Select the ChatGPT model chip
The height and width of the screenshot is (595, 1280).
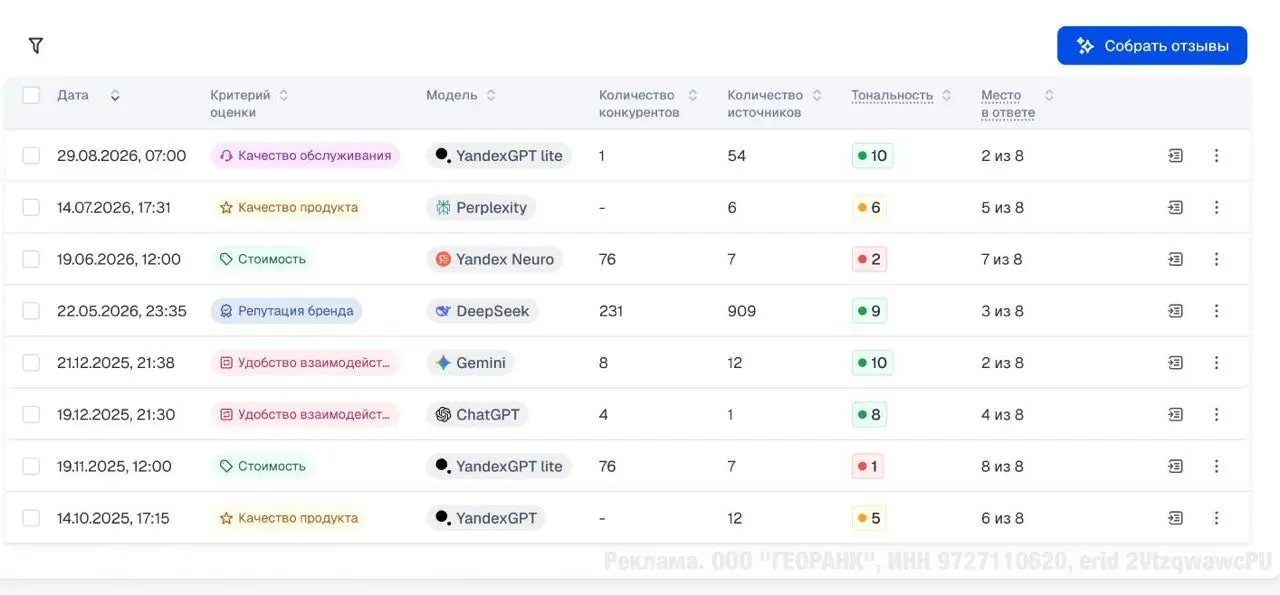pyautogui.click(x=477, y=414)
